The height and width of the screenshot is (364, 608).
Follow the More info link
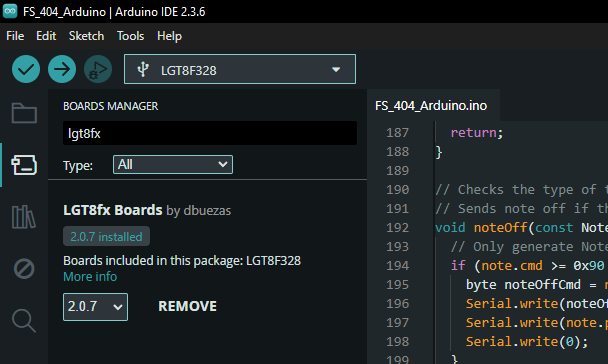pyautogui.click(x=90, y=277)
